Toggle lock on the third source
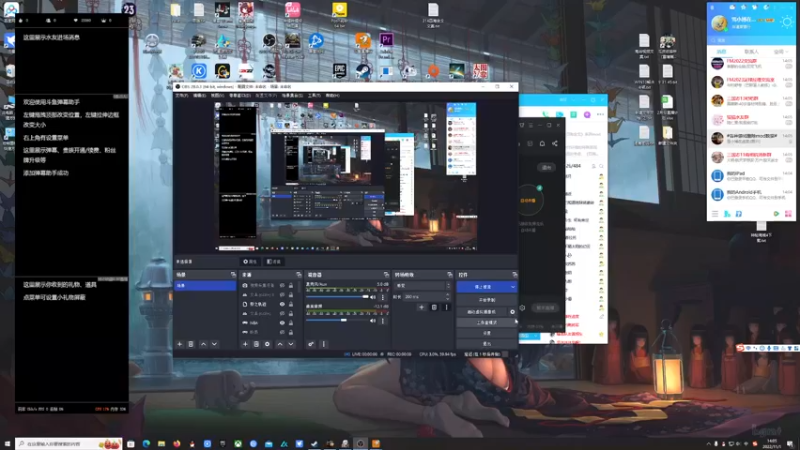The image size is (800, 450). (291, 304)
